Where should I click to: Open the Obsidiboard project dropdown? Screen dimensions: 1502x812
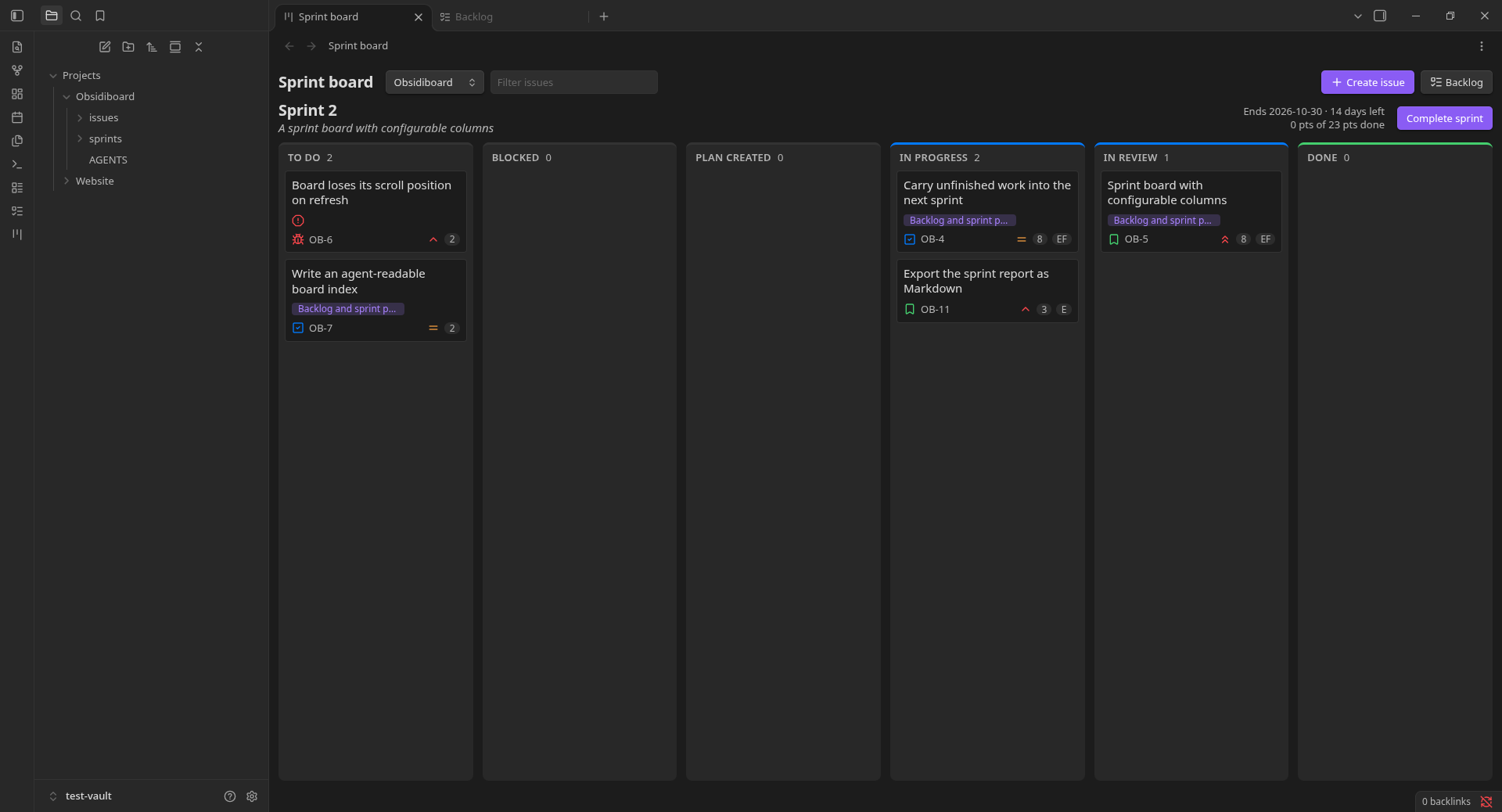[x=434, y=82]
